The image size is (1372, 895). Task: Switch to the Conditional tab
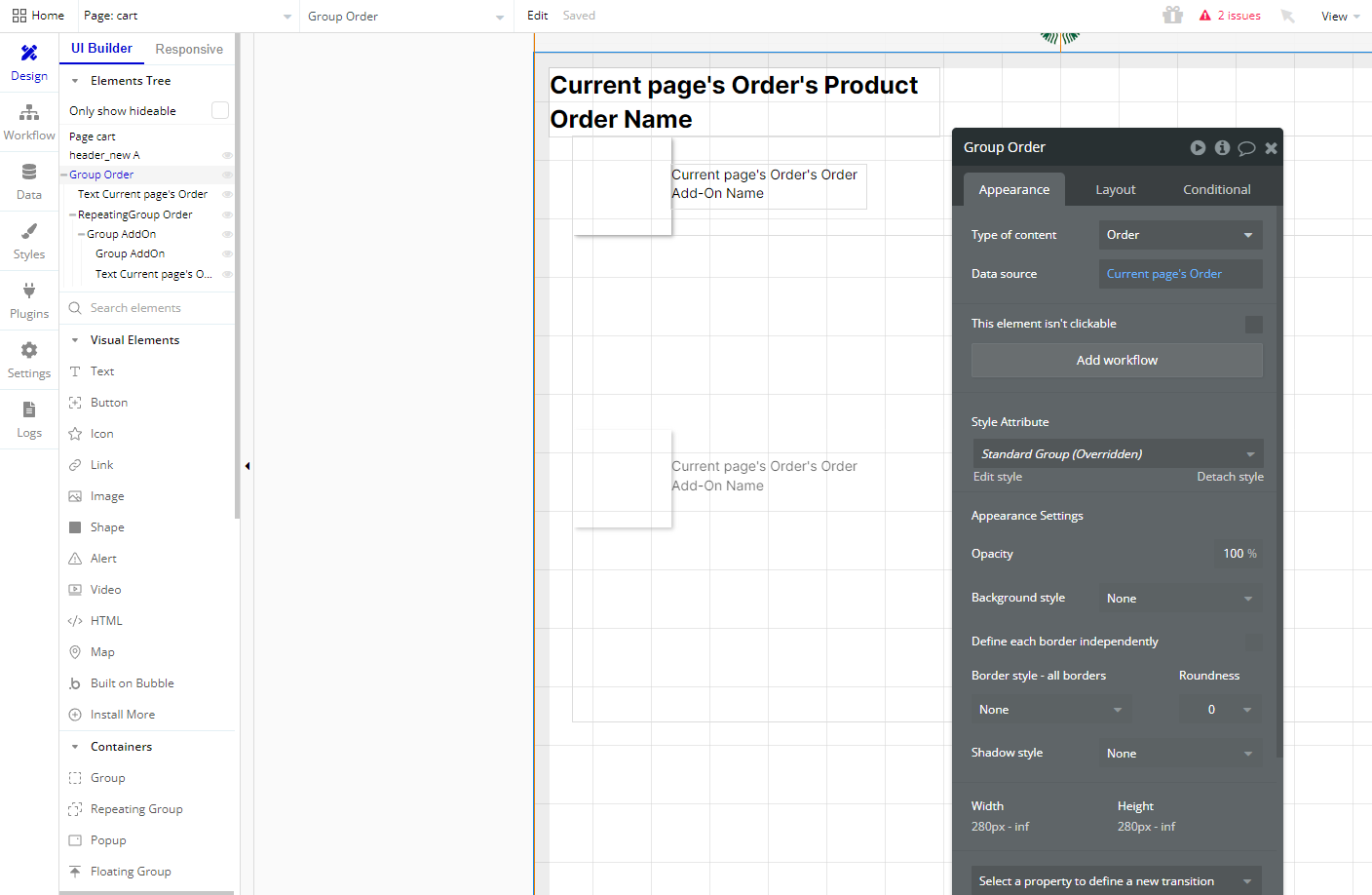[x=1217, y=189]
